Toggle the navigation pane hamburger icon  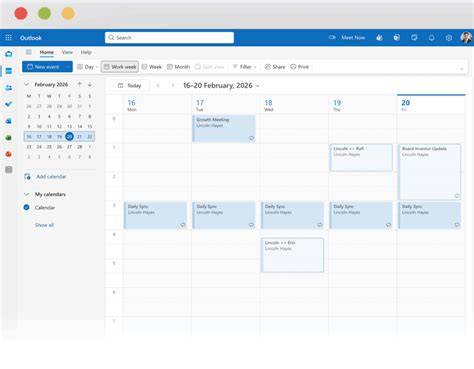pos(29,52)
